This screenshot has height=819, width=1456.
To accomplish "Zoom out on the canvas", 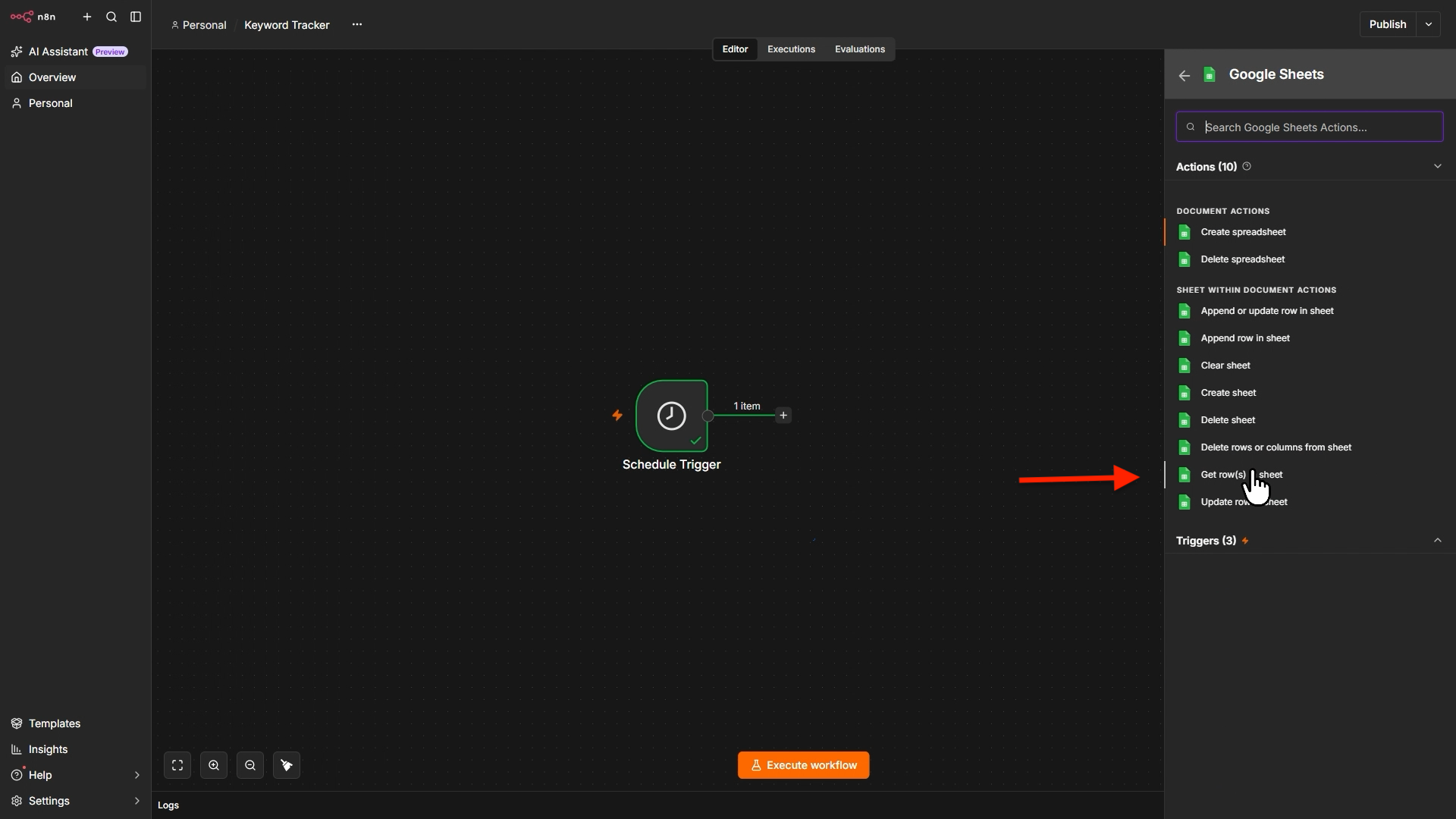I will tap(250, 765).
